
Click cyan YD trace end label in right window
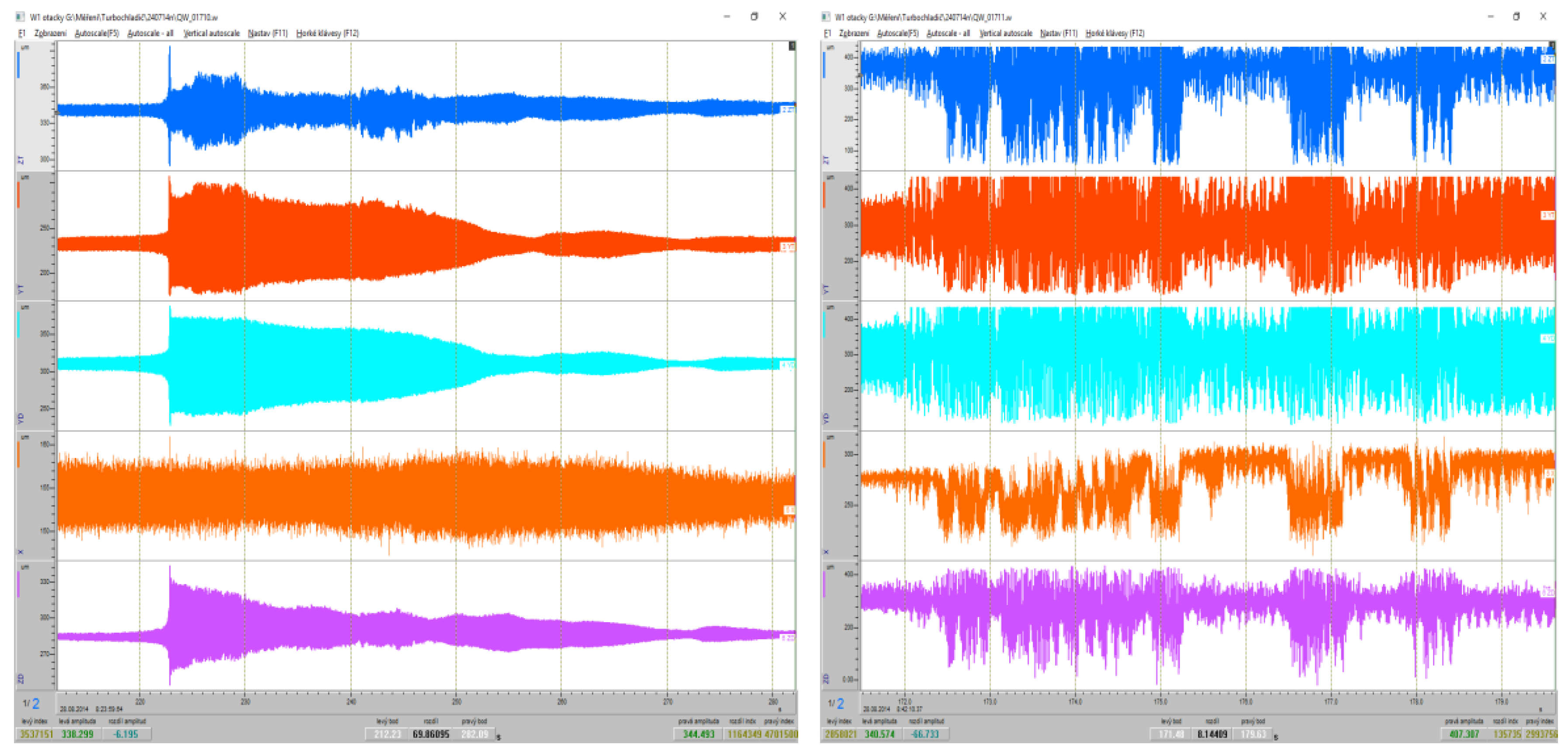tap(1548, 339)
